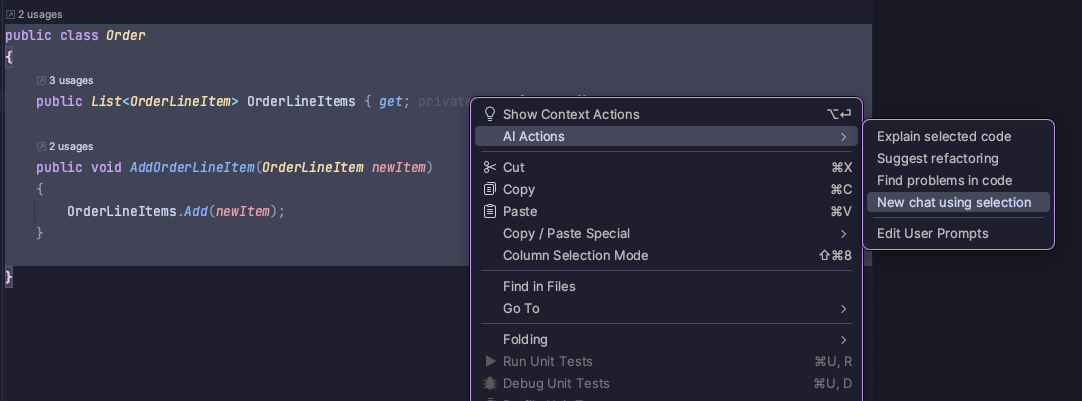Click the lightbulb icon beside Show Context Actions
The height and width of the screenshot is (401, 1082).
(x=490, y=114)
